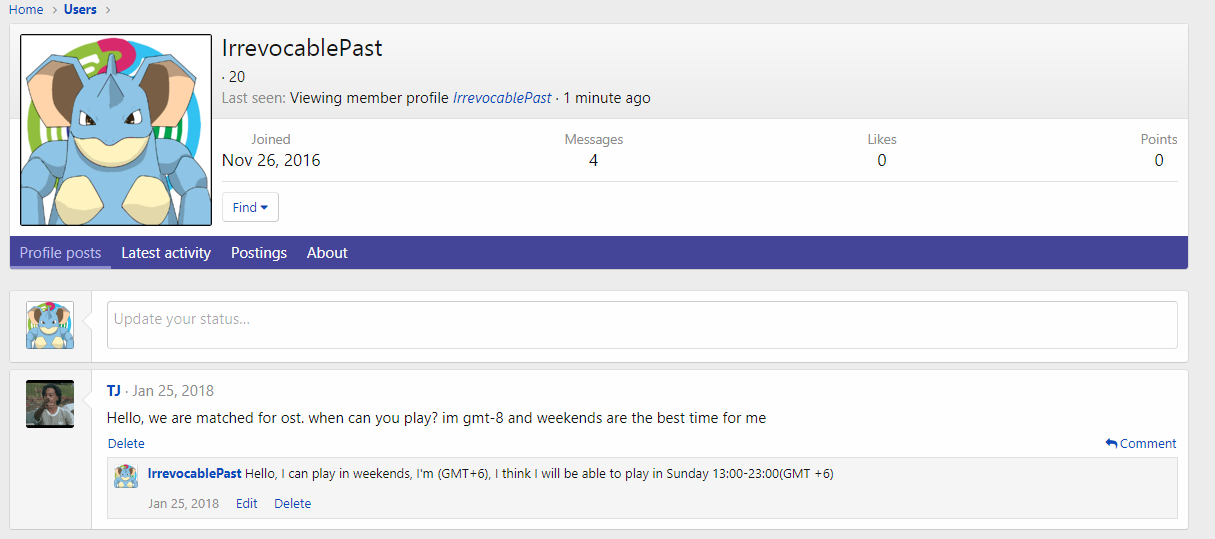Delete the IrrevocablePast comment reply

coord(293,503)
